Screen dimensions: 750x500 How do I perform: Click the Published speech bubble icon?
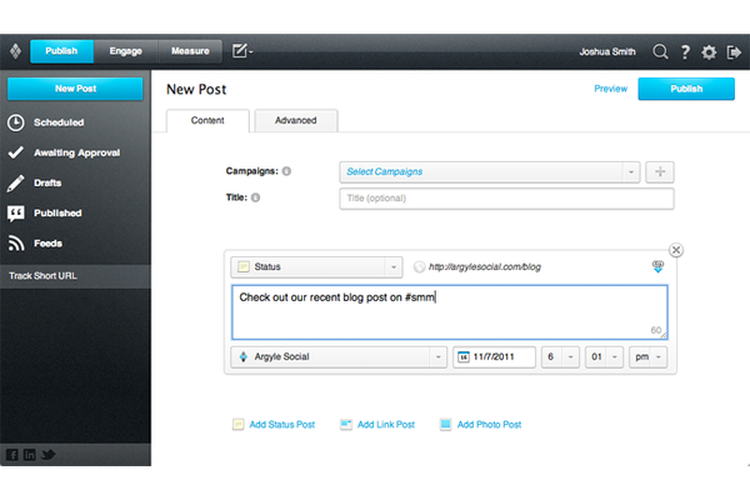[16, 213]
